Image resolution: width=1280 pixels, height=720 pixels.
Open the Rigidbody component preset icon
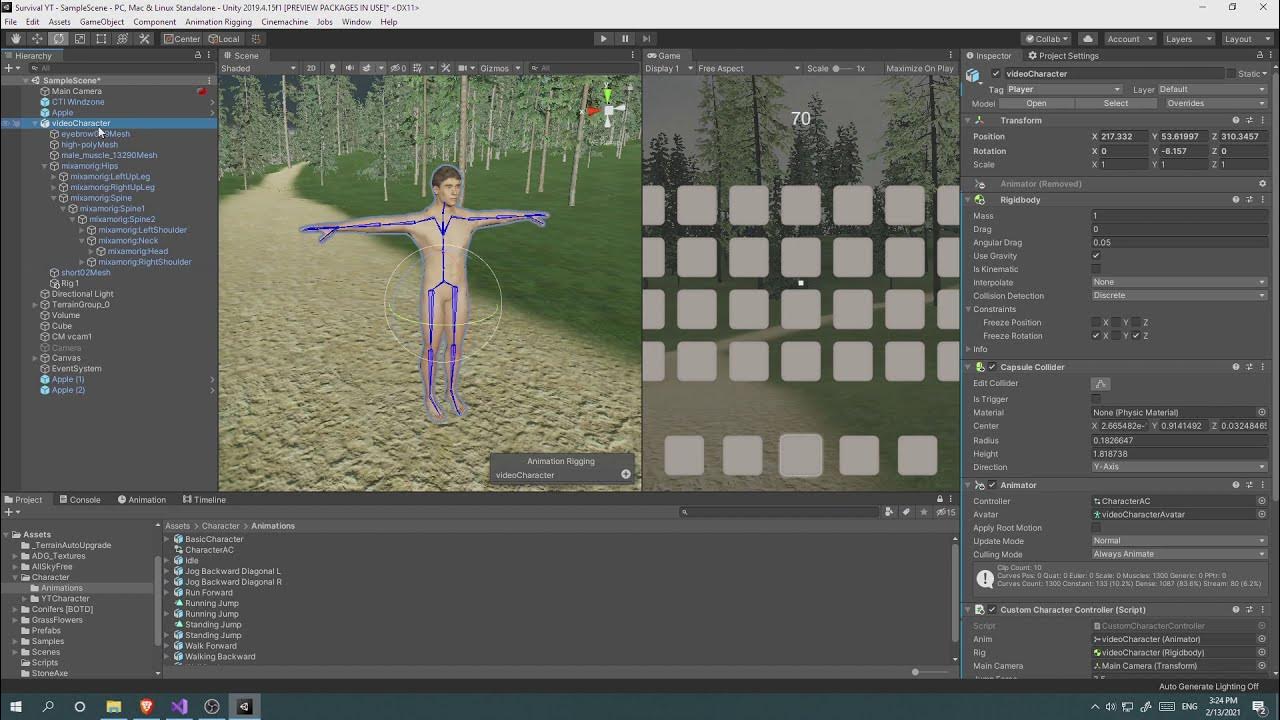(1249, 200)
